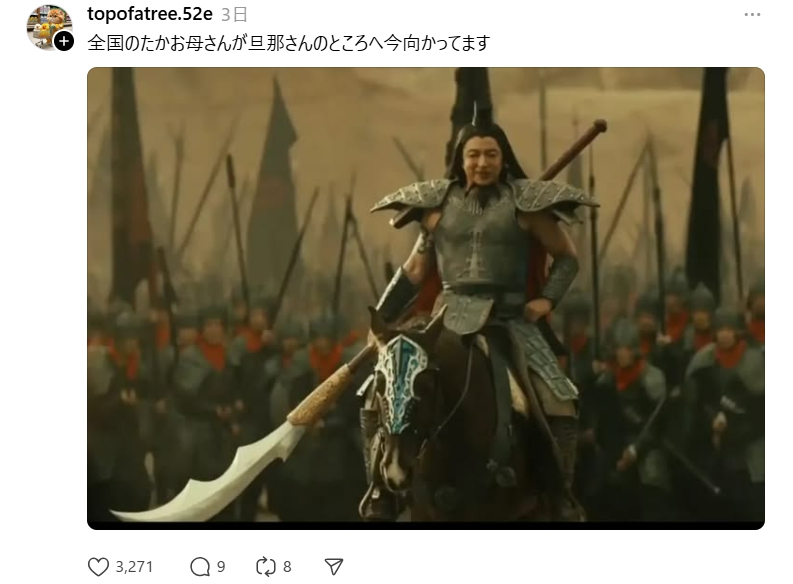Open the post by clicking the Japanese caption
Viewport: 793px width, 584px height.
tap(289, 43)
